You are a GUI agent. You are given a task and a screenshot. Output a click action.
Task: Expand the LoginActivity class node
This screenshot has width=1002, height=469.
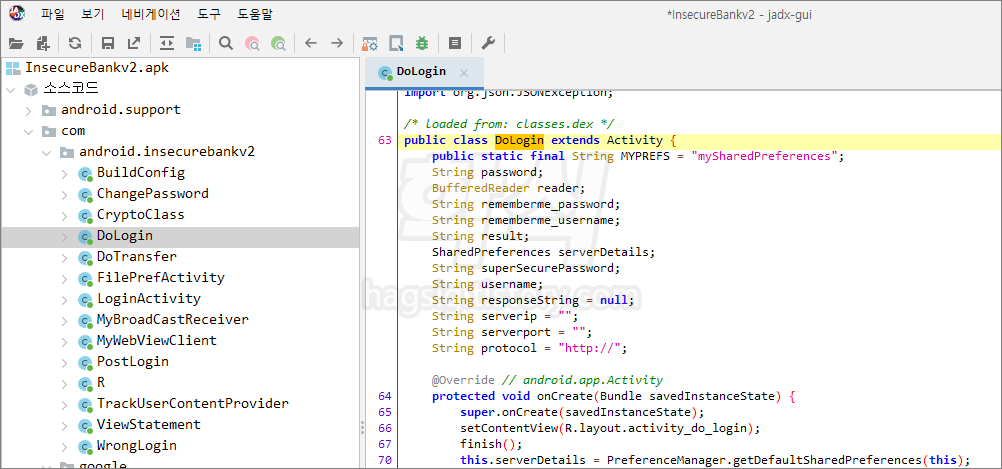click(x=64, y=299)
